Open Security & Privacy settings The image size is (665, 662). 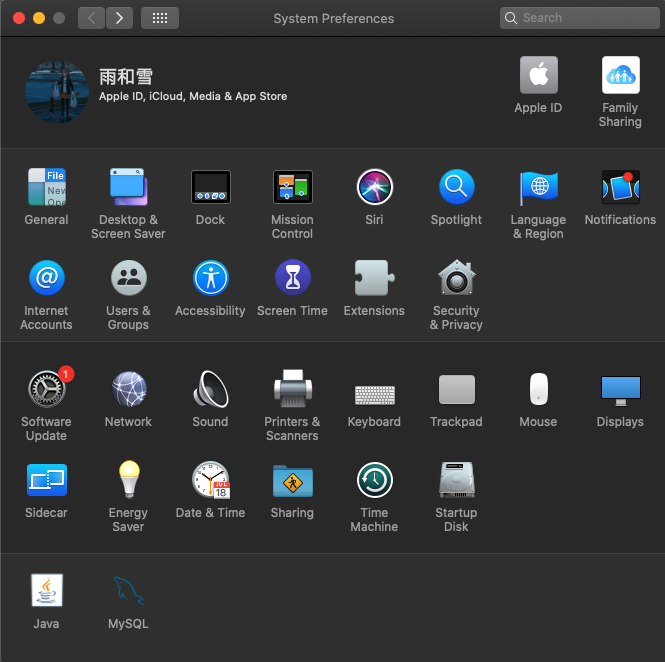point(456,277)
